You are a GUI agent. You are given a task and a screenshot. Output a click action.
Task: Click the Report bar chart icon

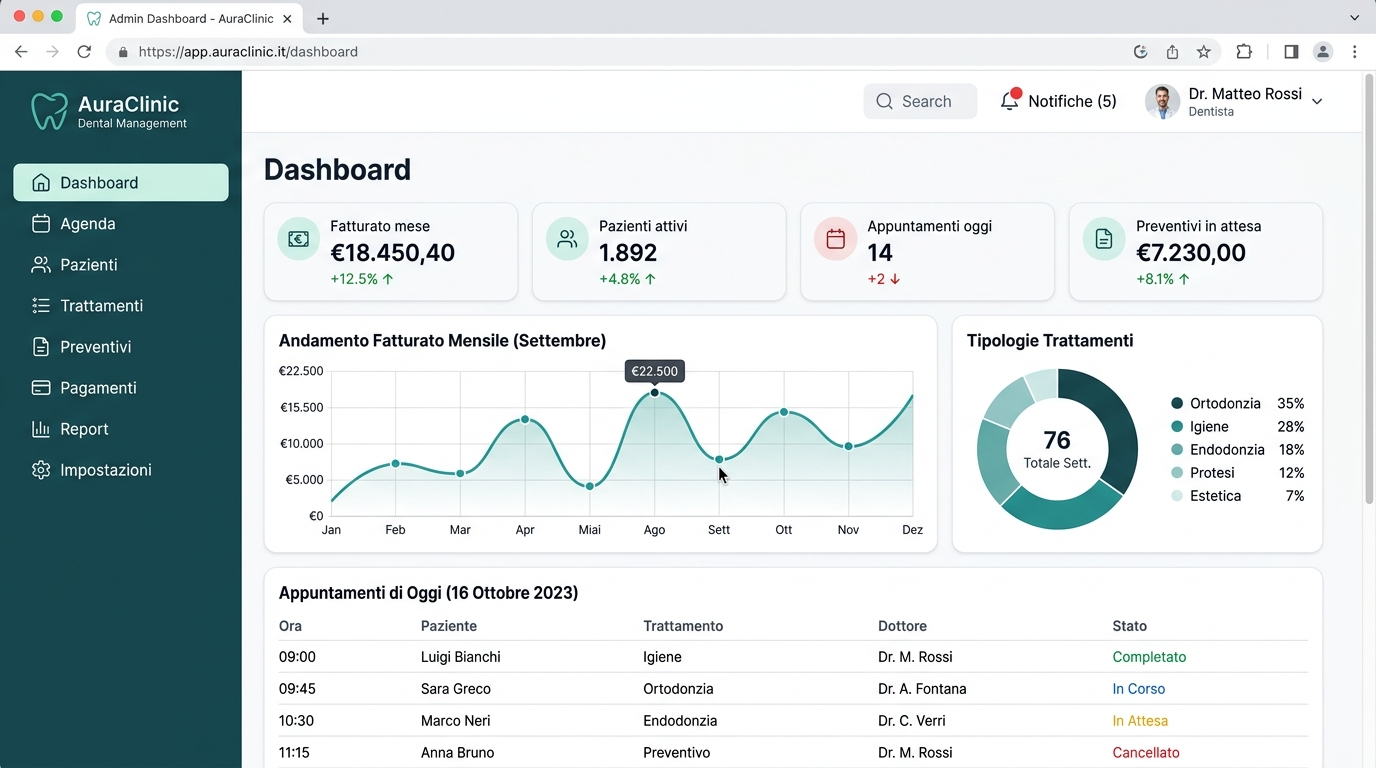point(41,429)
